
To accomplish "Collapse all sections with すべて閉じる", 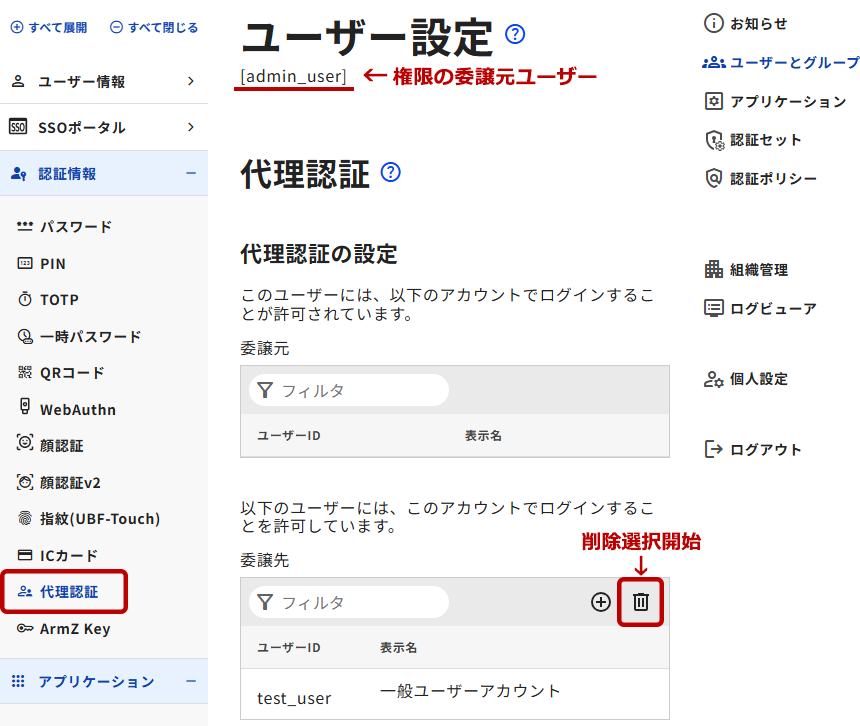I will (x=154, y=28).
